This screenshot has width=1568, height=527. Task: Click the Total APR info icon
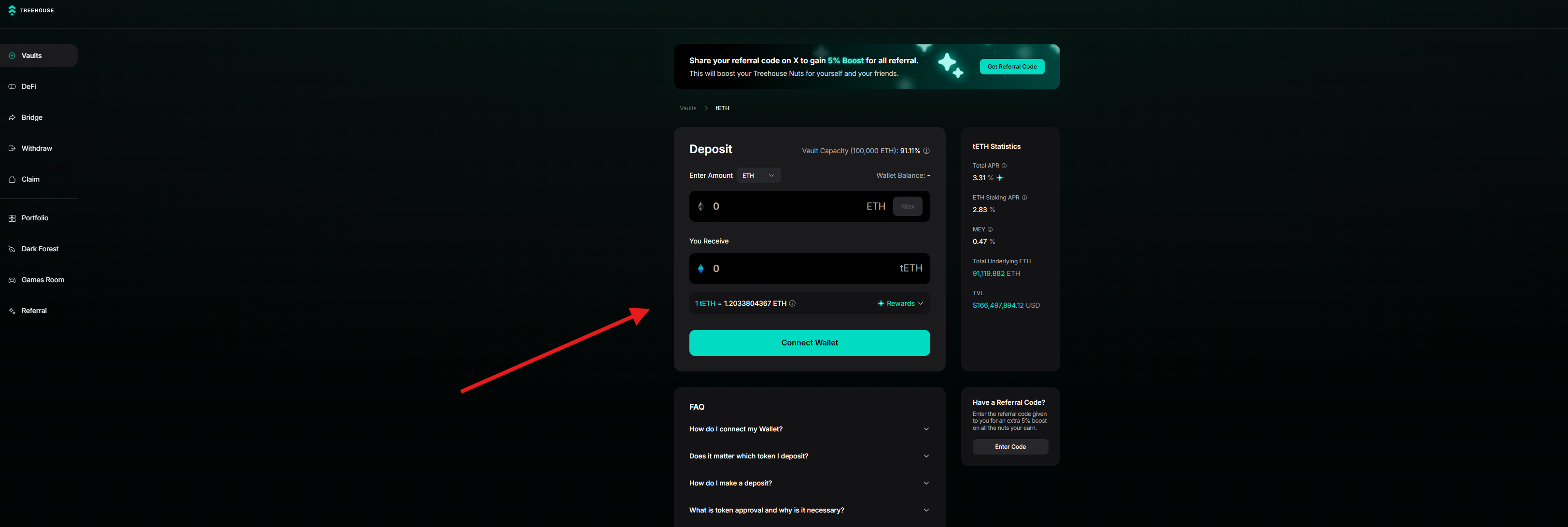coord(1004,166)
